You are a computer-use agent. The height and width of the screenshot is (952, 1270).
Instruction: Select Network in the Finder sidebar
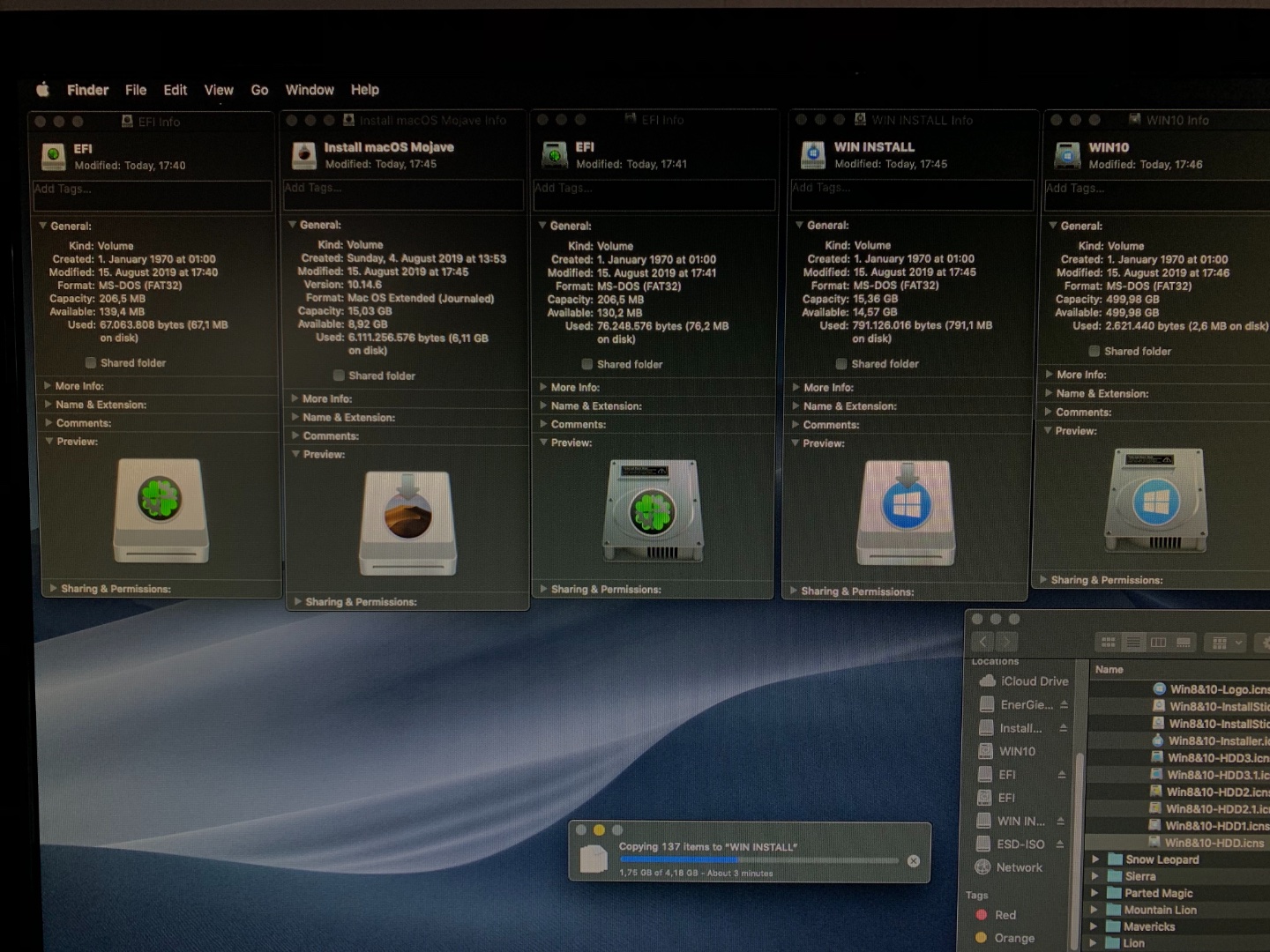click(x=1019, y=867)
